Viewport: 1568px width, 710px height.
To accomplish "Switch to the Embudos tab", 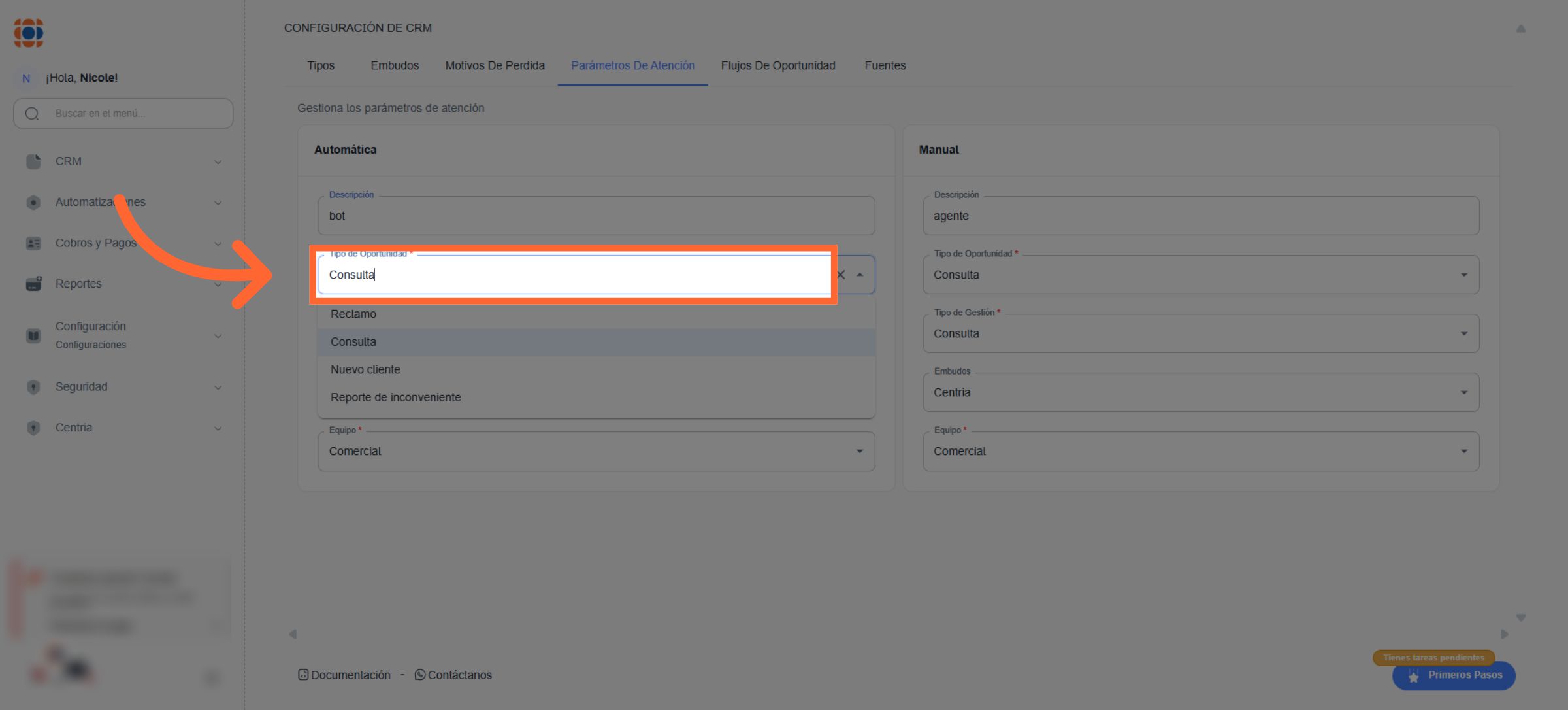I will click(x=395, y=65).
